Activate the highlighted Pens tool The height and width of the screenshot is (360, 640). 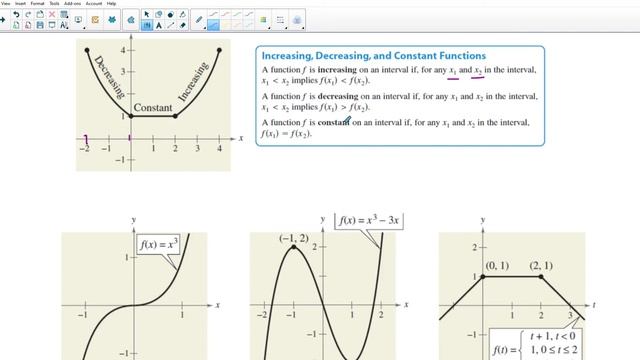pos(147,25)
